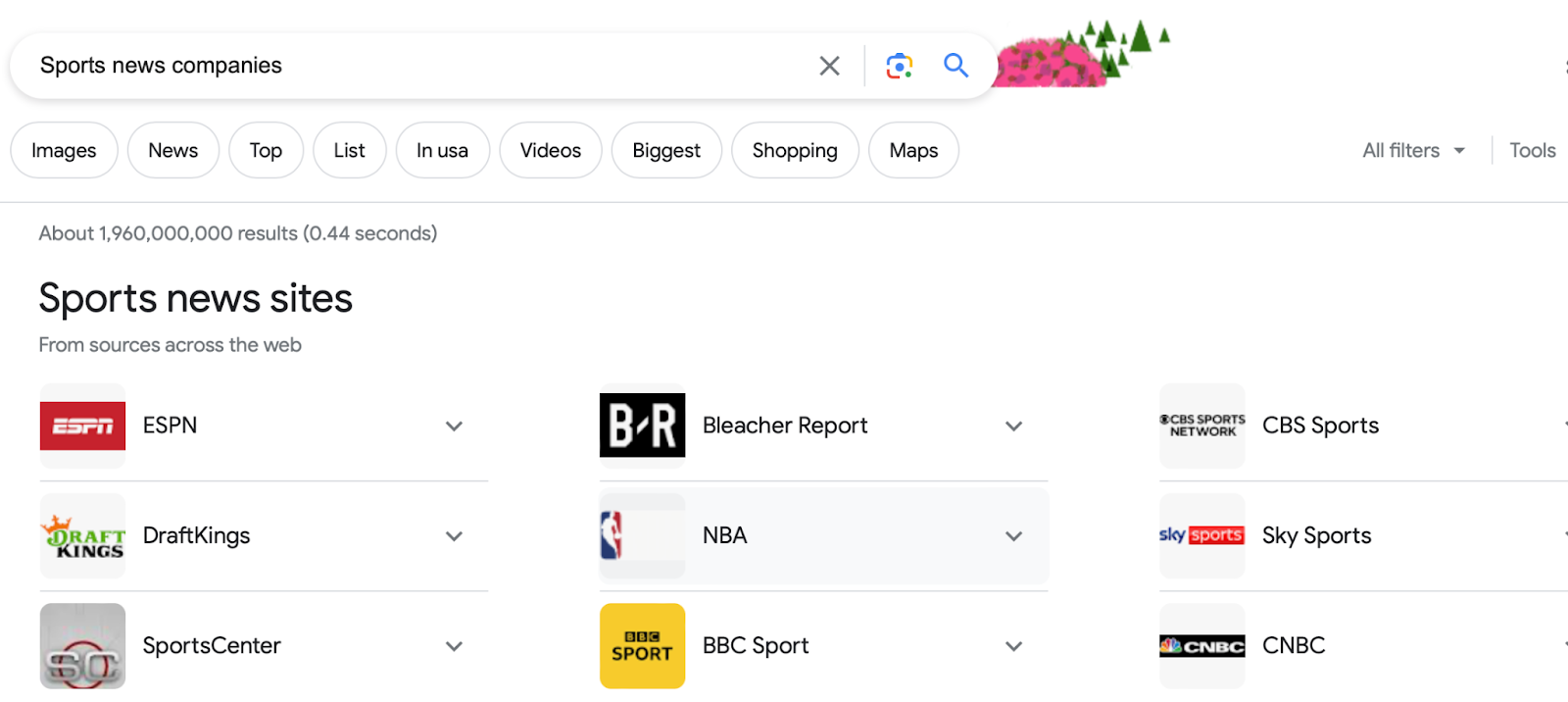This screenshot has width=1568, height=702.
Task: Select the Shopping filter chip
Action: 795,150
